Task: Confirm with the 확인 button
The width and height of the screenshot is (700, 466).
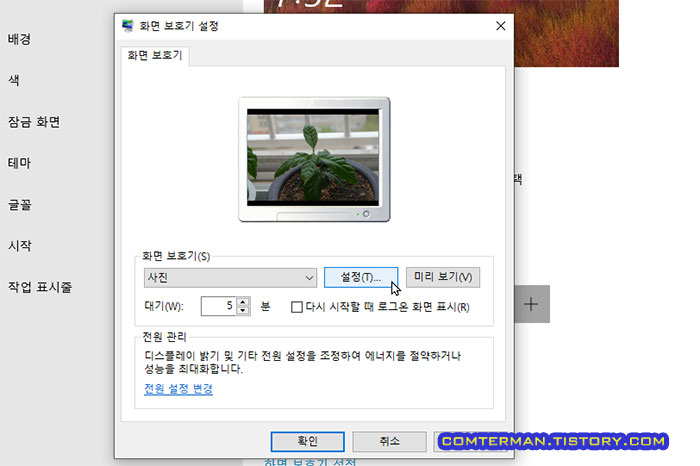Action: pos(308,441)
